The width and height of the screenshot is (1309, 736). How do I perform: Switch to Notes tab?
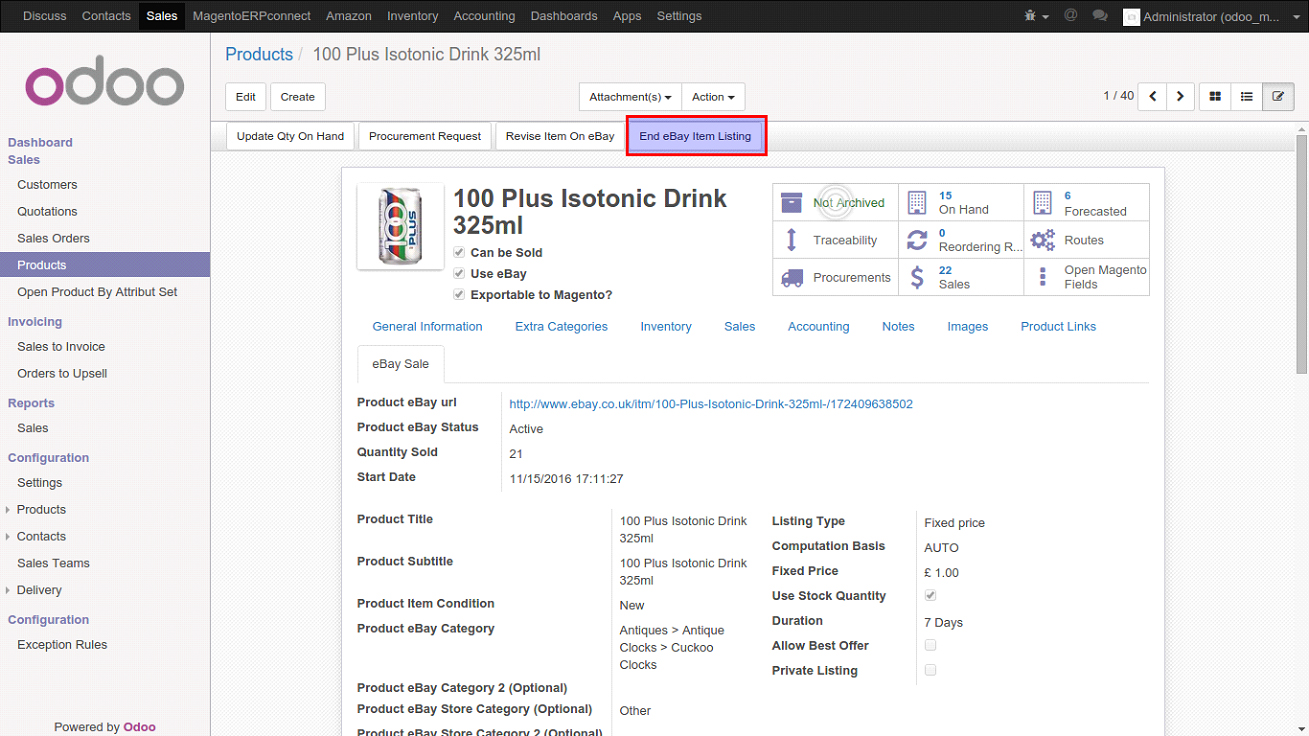point(898,327)
